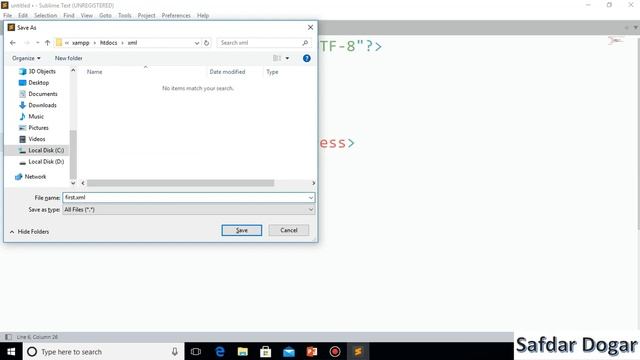Screen dimensions: 640x360
Task: Select Network in navigation pane
Action: tap(31, 177)
